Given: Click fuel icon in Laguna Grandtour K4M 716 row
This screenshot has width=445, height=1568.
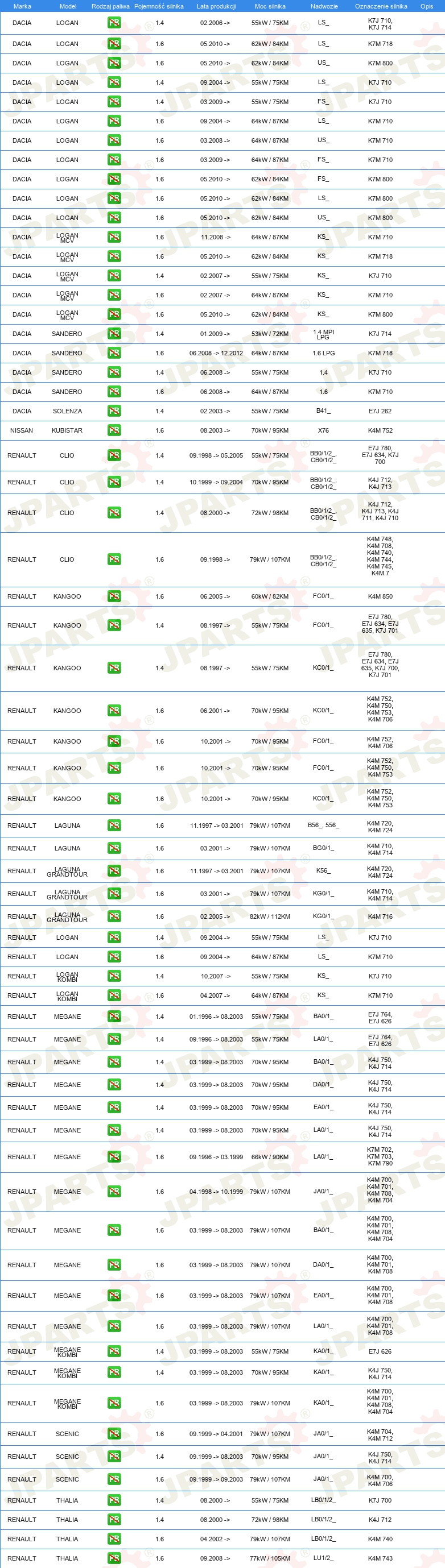Looking at the screenshot, I should coord(114,916).
